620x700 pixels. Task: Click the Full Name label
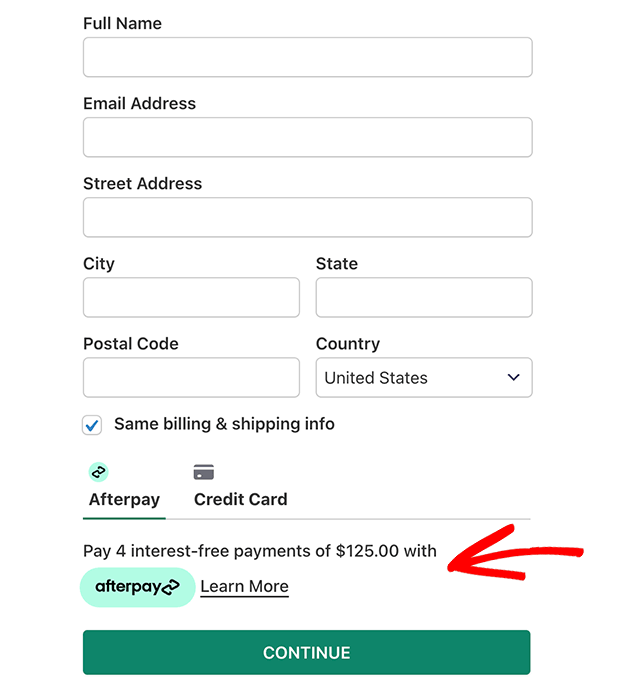pos(122,23)
